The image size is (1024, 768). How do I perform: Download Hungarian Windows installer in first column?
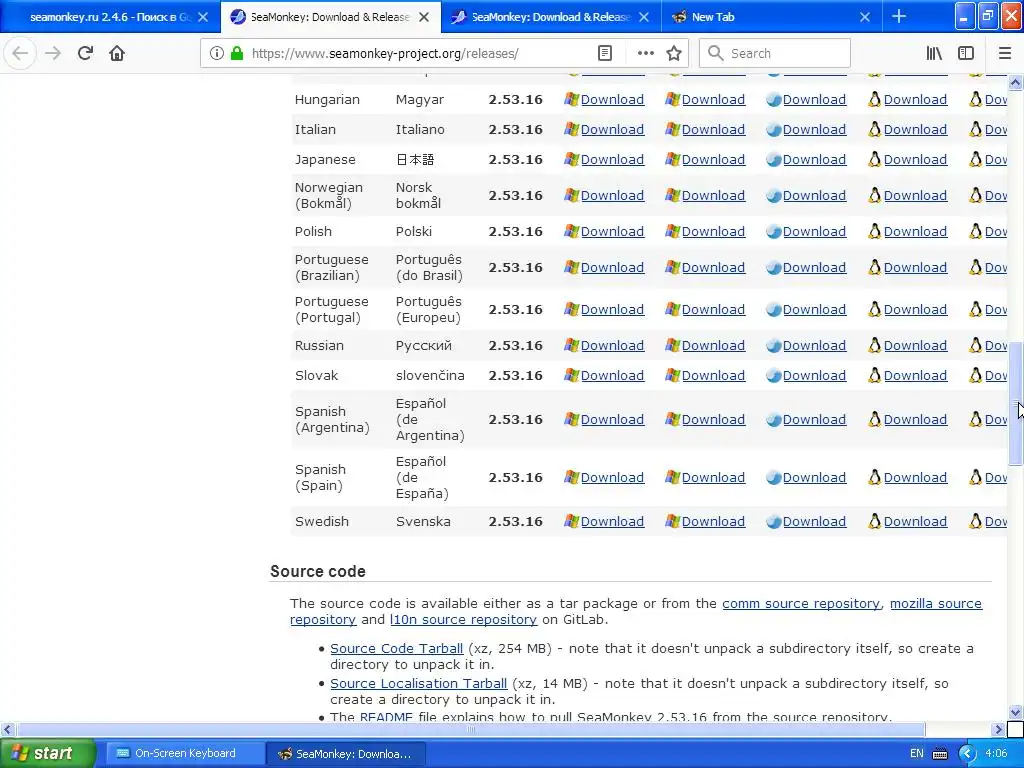coord(612,99)
